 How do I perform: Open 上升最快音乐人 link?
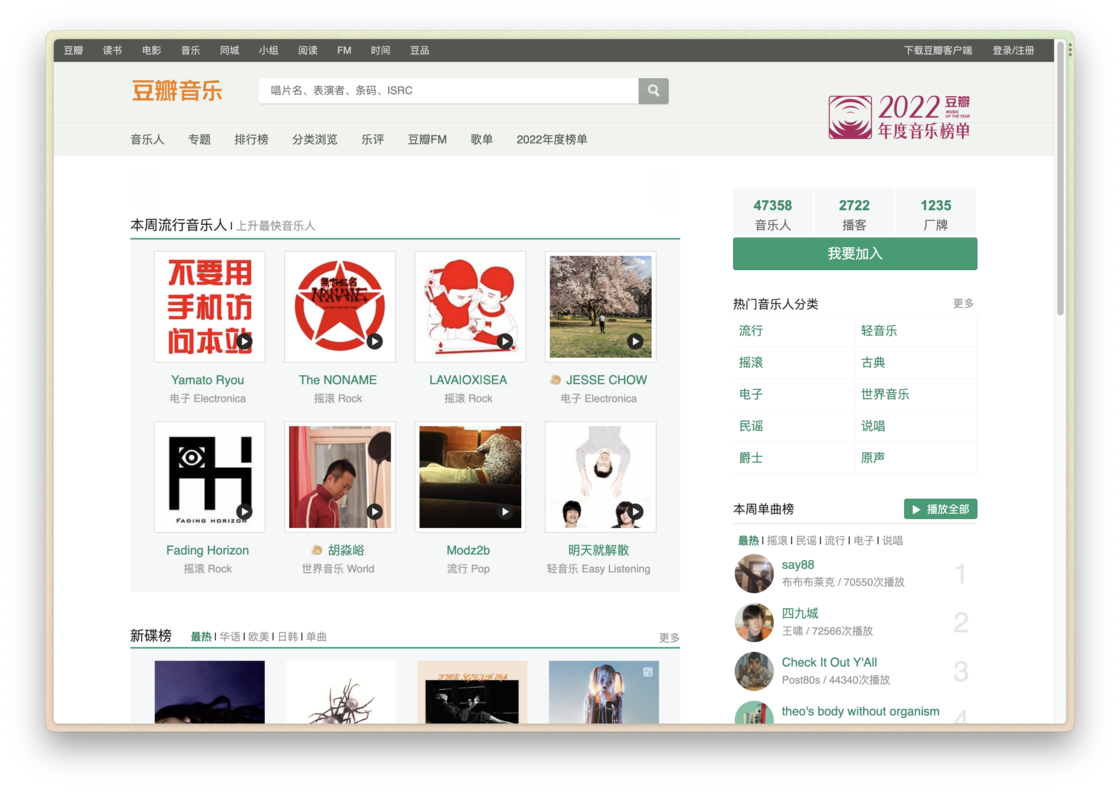click(276, 226)
